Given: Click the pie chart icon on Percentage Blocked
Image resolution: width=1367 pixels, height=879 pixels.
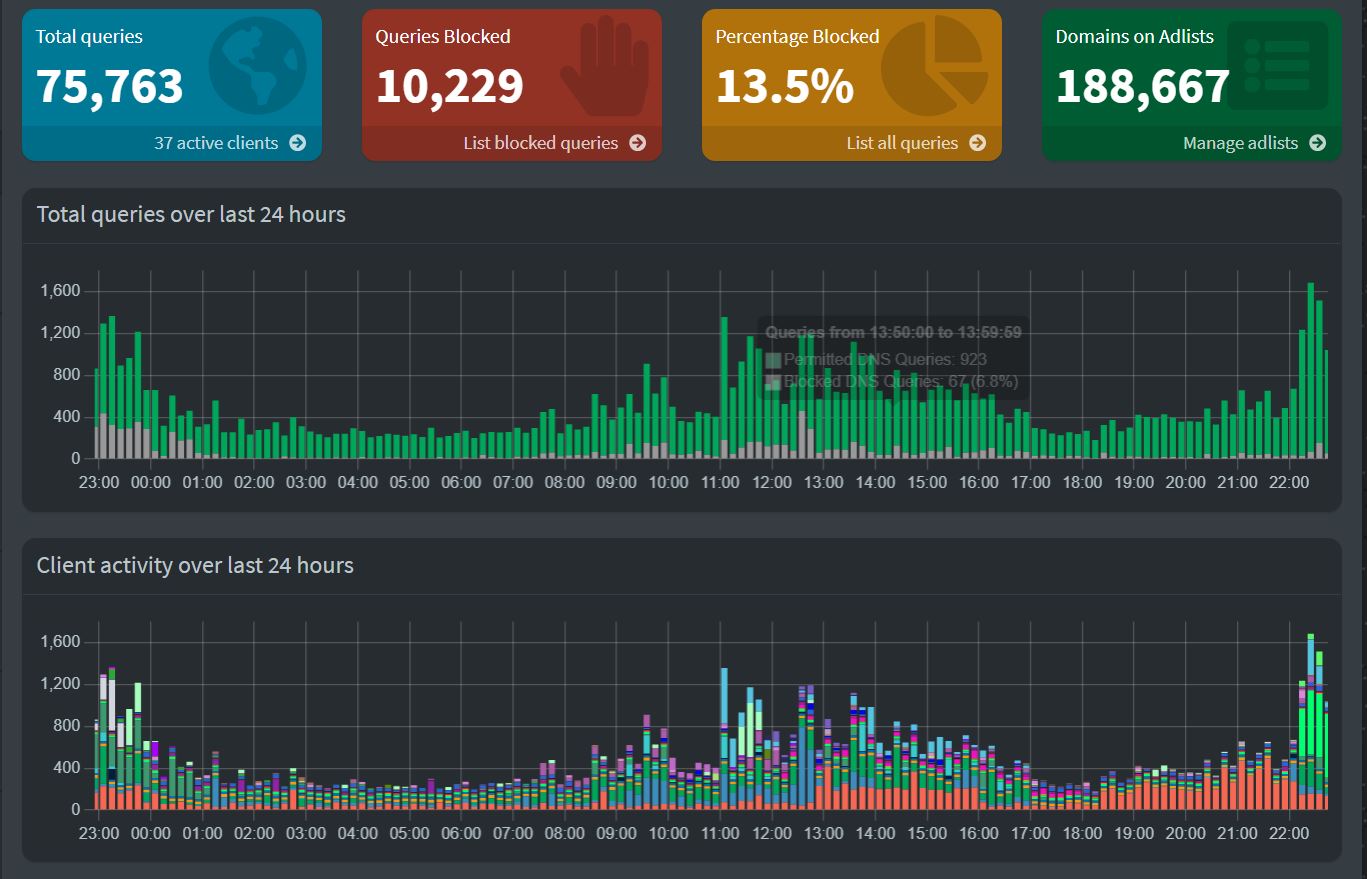Looking at the screenshot, I should point(934,63).
